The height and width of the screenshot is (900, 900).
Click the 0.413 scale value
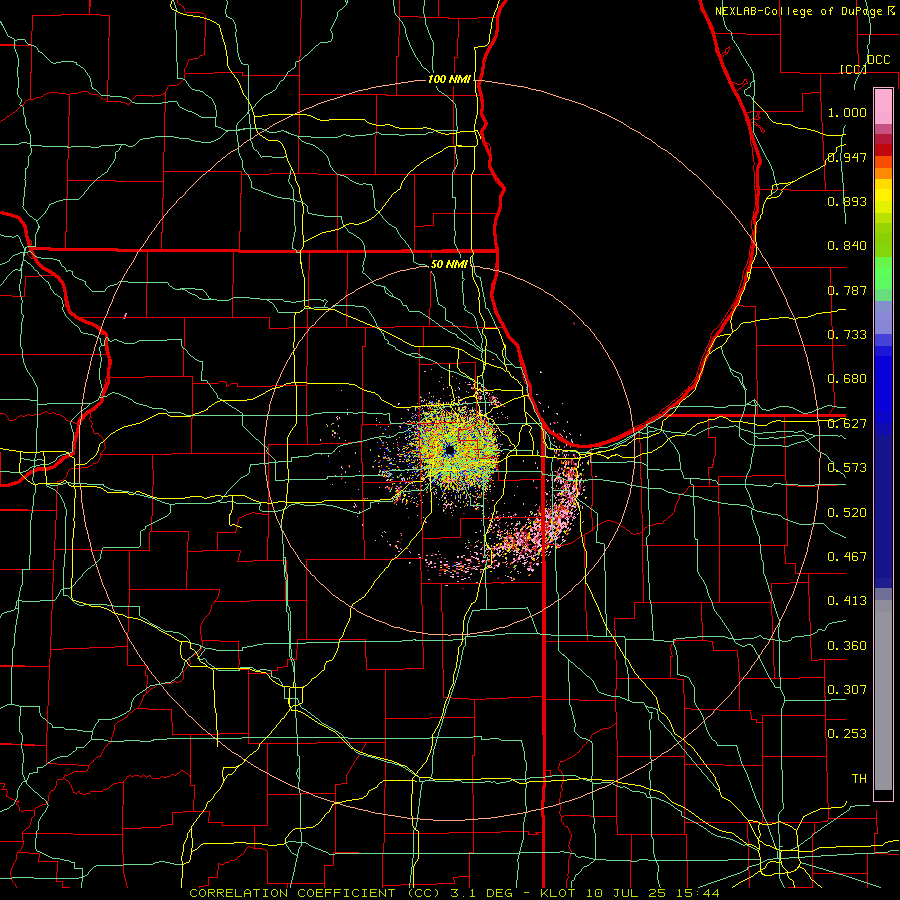tap(847, 601)
